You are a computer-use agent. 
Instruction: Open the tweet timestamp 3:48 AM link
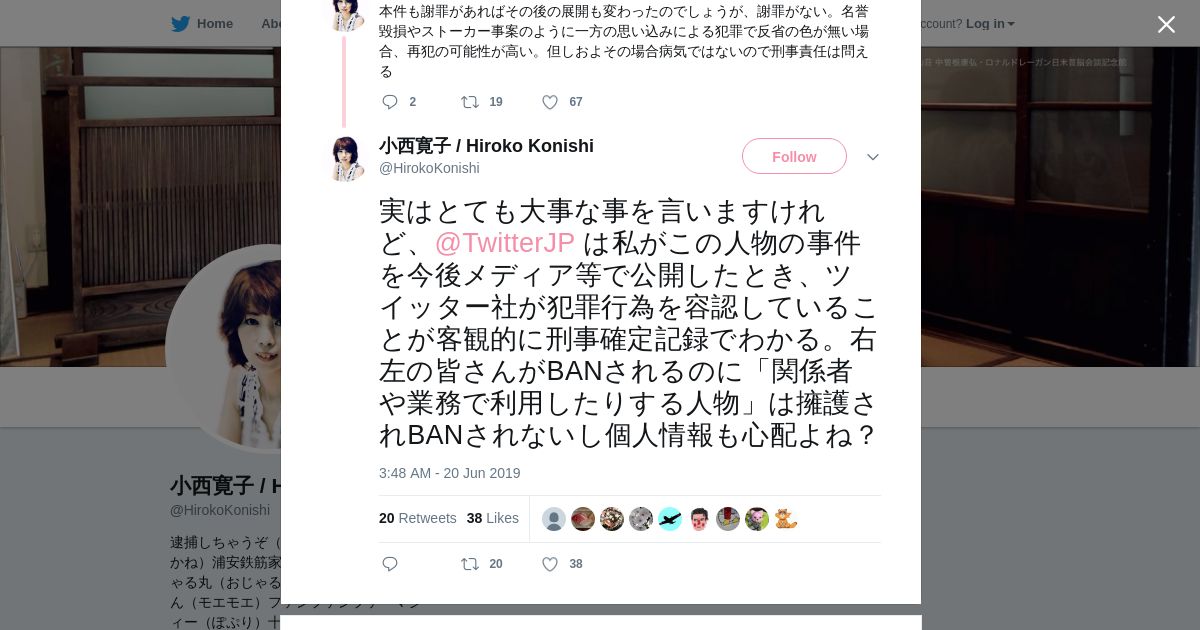click(x=449, y=473)
